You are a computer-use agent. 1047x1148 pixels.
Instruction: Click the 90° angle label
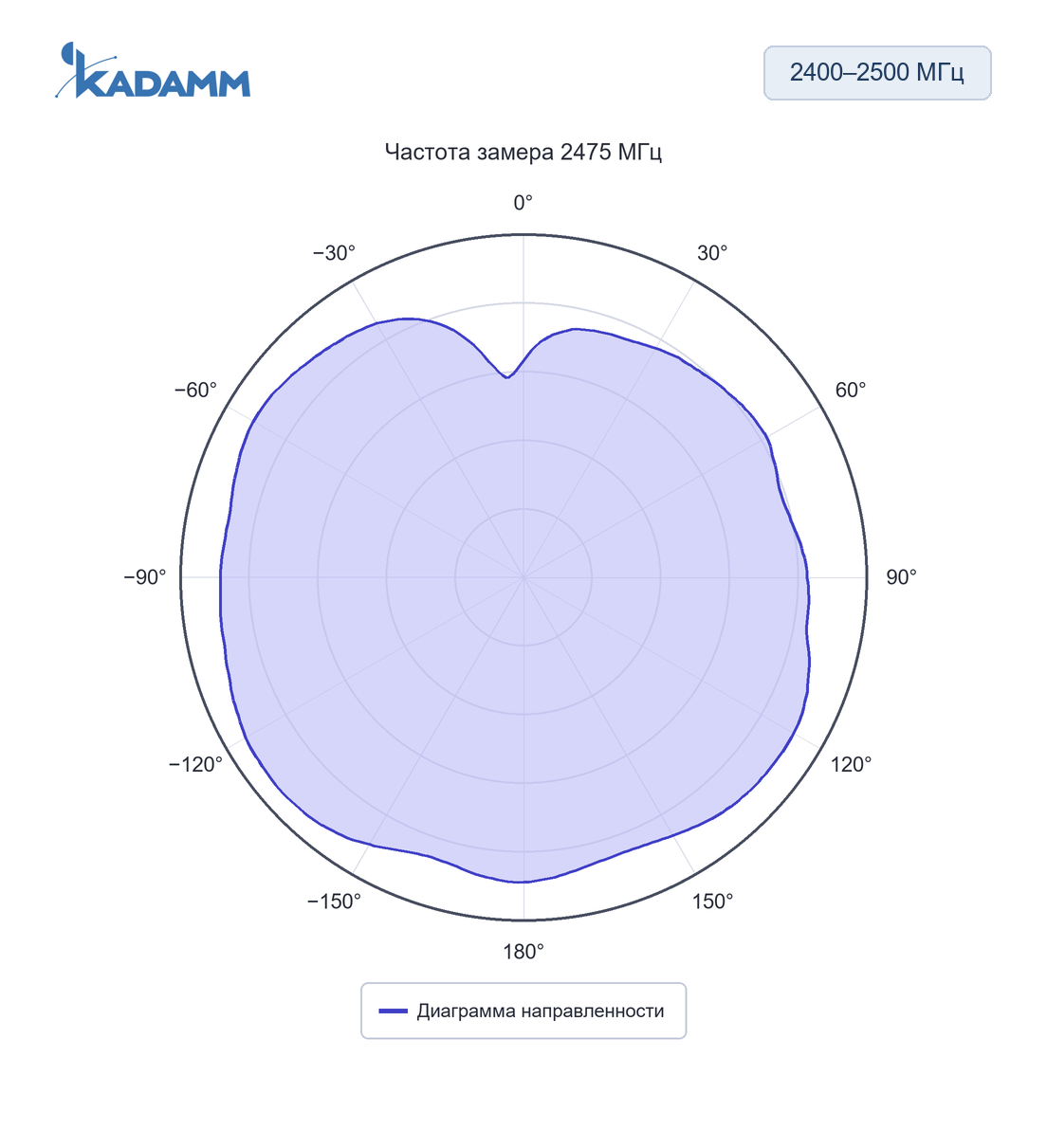(901, 577)
